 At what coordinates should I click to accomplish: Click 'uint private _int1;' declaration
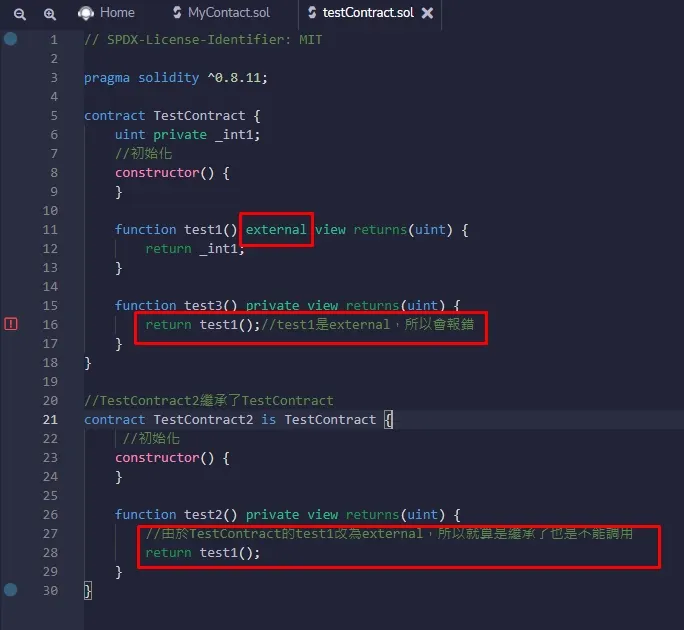click(188, 135)
